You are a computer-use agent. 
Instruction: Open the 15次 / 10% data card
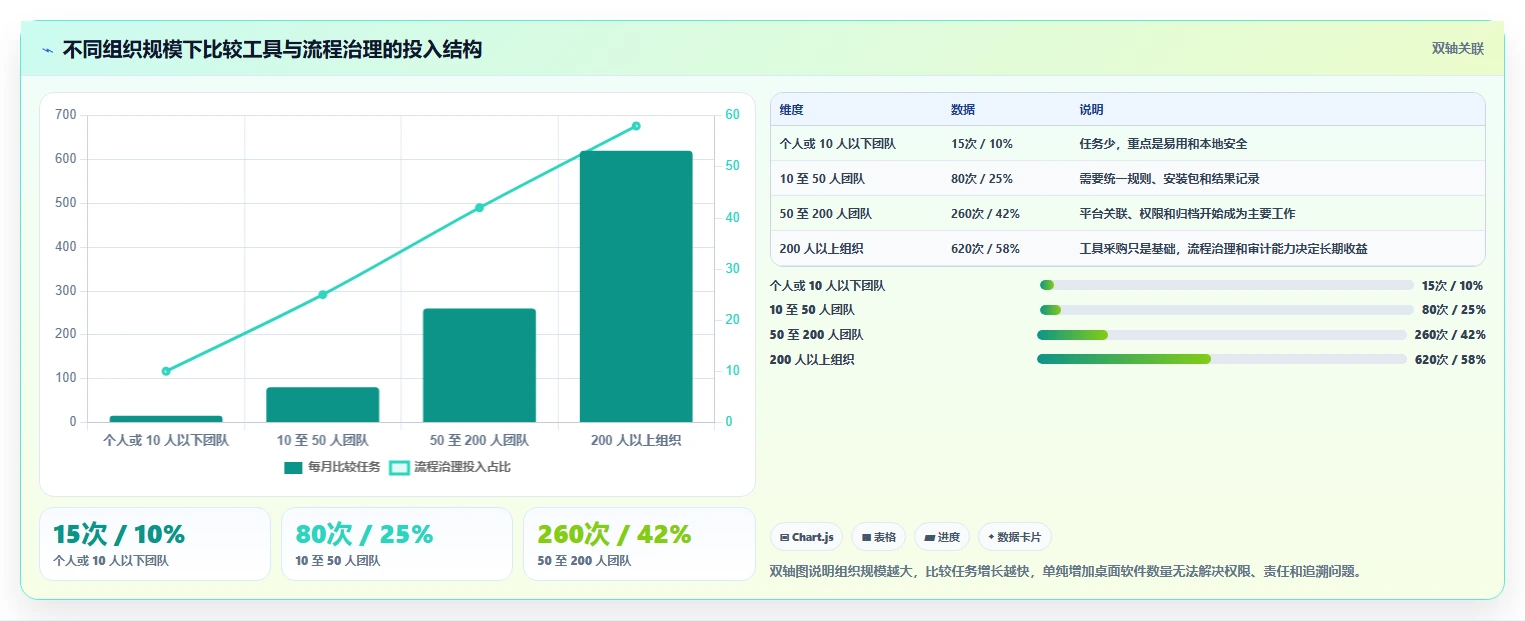click(155, 544)
